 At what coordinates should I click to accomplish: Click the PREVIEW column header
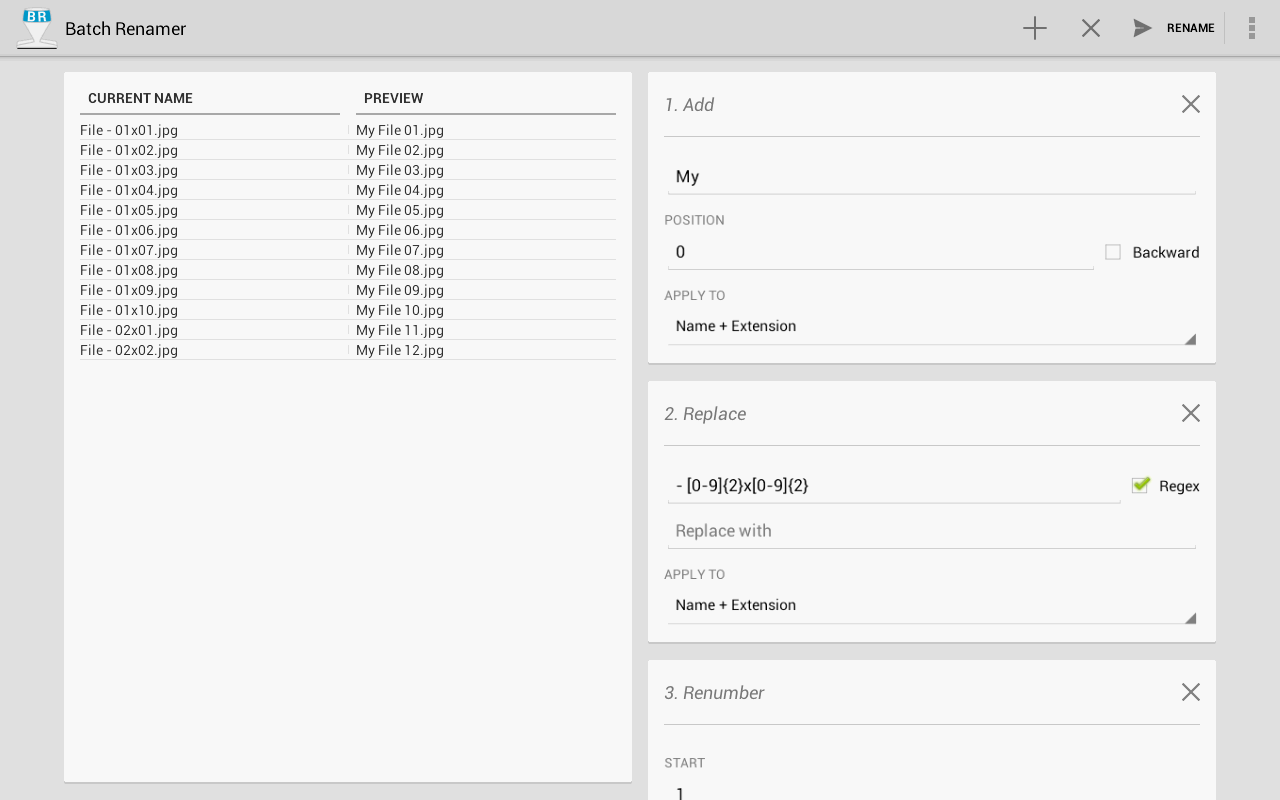pyautogui.click(x=393, y=98)
